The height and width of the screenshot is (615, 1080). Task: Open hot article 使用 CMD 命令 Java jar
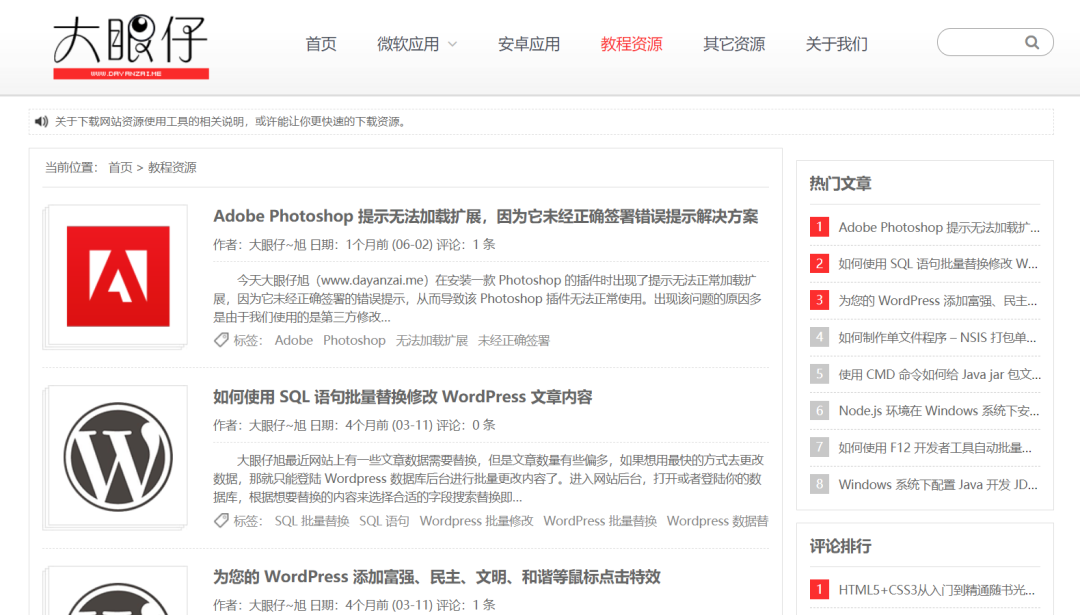point(939,375)
